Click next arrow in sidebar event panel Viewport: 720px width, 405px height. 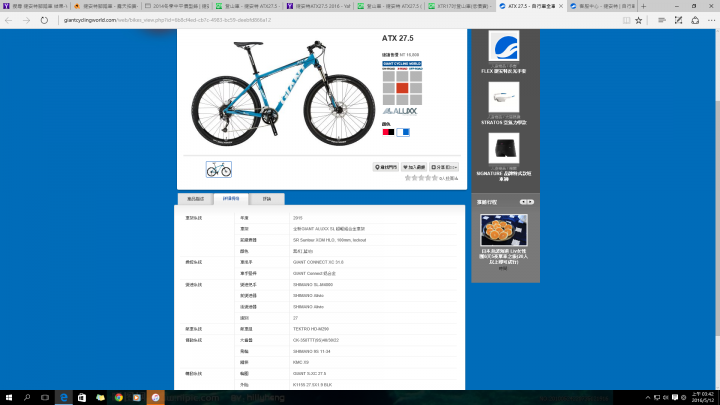click(530, 202)
